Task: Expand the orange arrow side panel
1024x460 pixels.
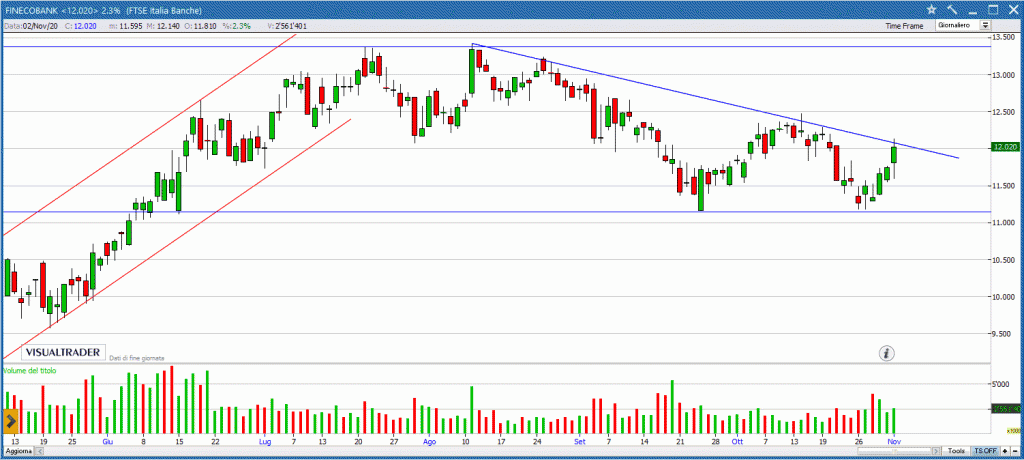Action: (x=10, y=422)
